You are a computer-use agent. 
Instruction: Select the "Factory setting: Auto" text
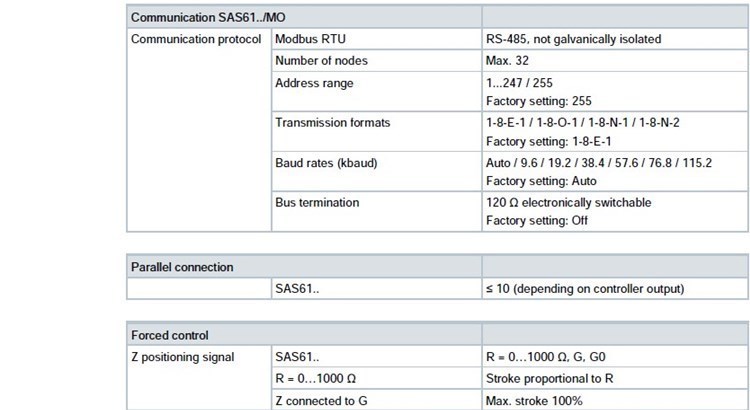point(541,181)
